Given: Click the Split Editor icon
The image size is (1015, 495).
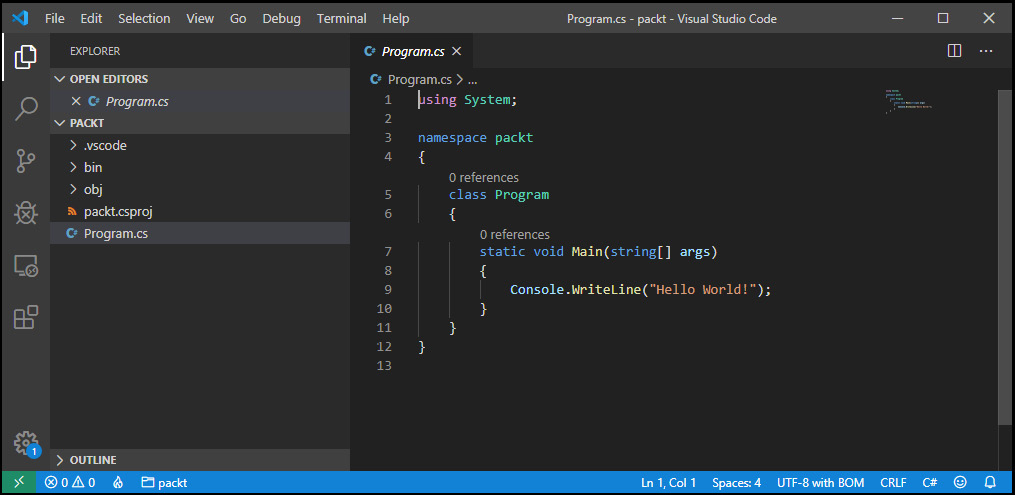Looking at the screenshot, I should pyautogui.click(x=954, y=51).
